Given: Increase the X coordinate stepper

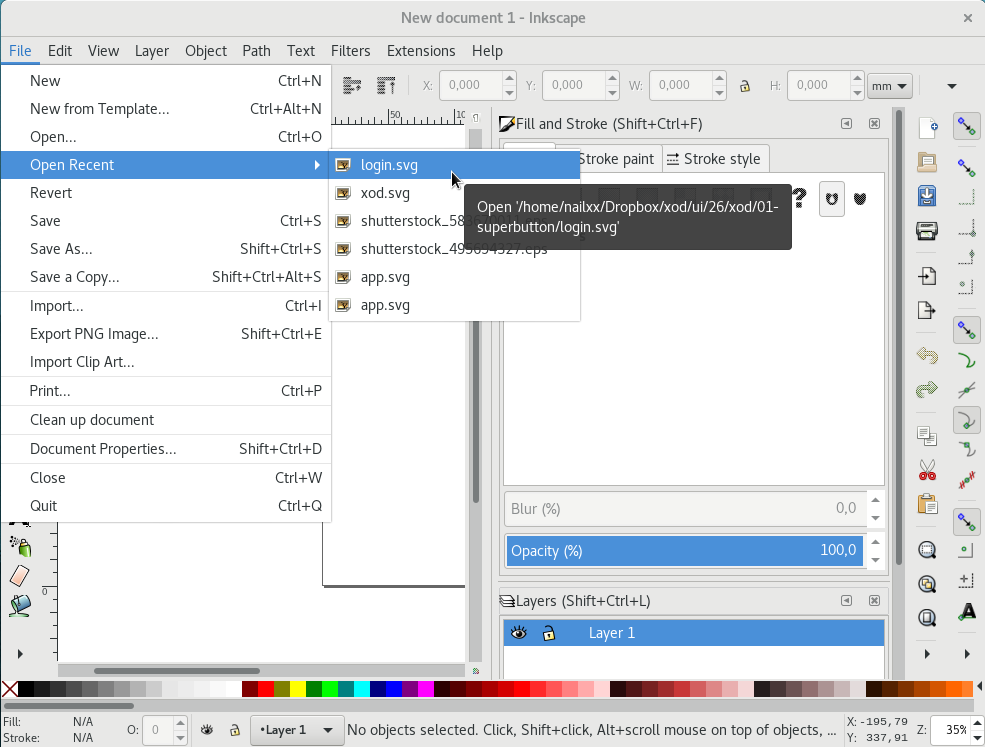Looking at the screenshot, I should [509, 79].
